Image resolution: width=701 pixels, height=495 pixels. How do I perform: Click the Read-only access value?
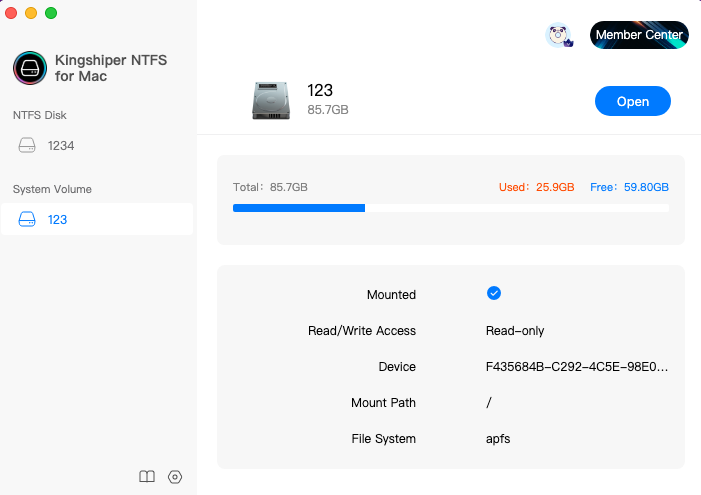(x=515, y=331)
